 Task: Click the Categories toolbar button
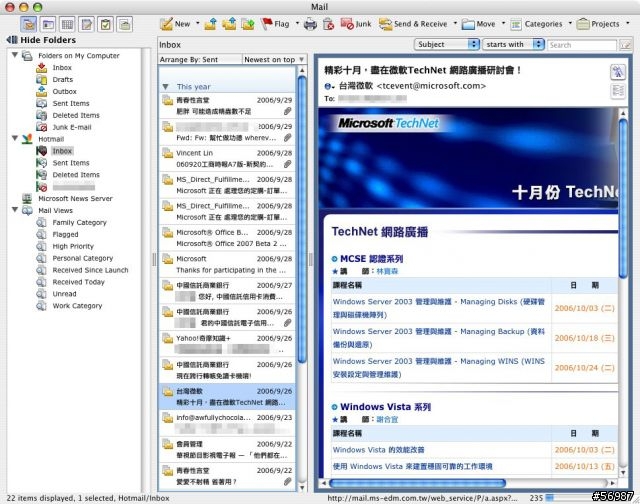click(536, 24)
